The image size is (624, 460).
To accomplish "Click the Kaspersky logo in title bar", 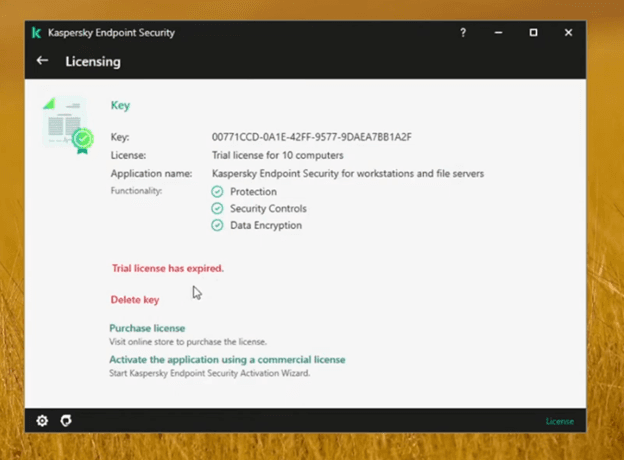I will pos(36,33).
